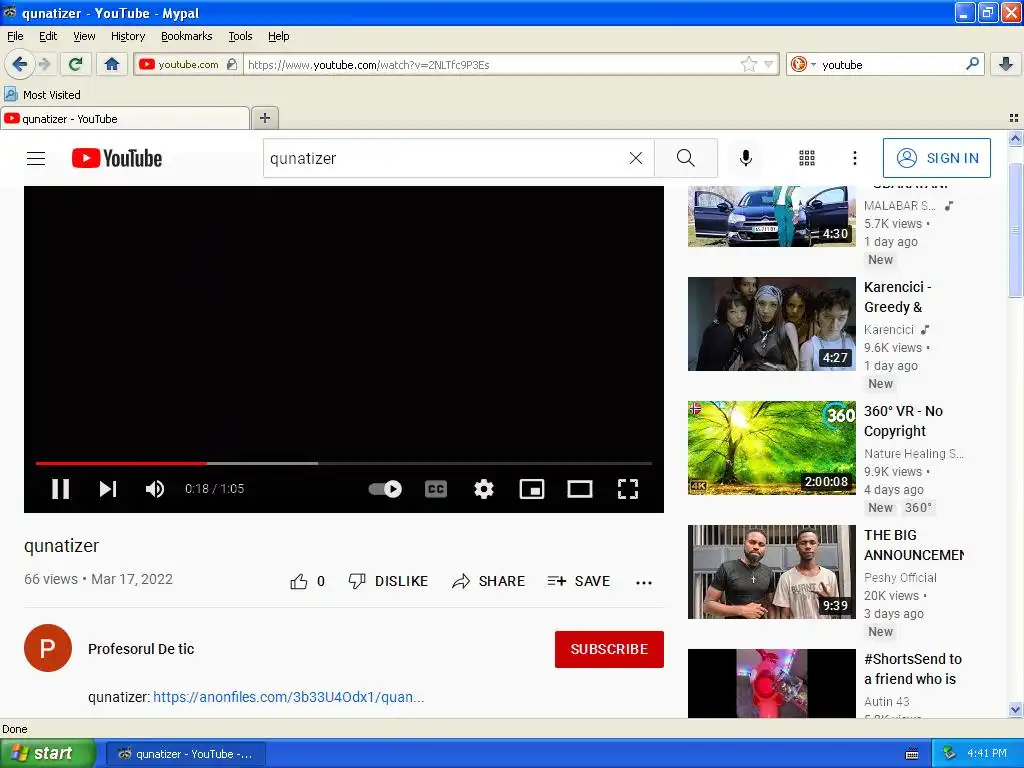This screenshot has height=768, width=1024.
Task: Share the video
Action: tap(488, 581)
